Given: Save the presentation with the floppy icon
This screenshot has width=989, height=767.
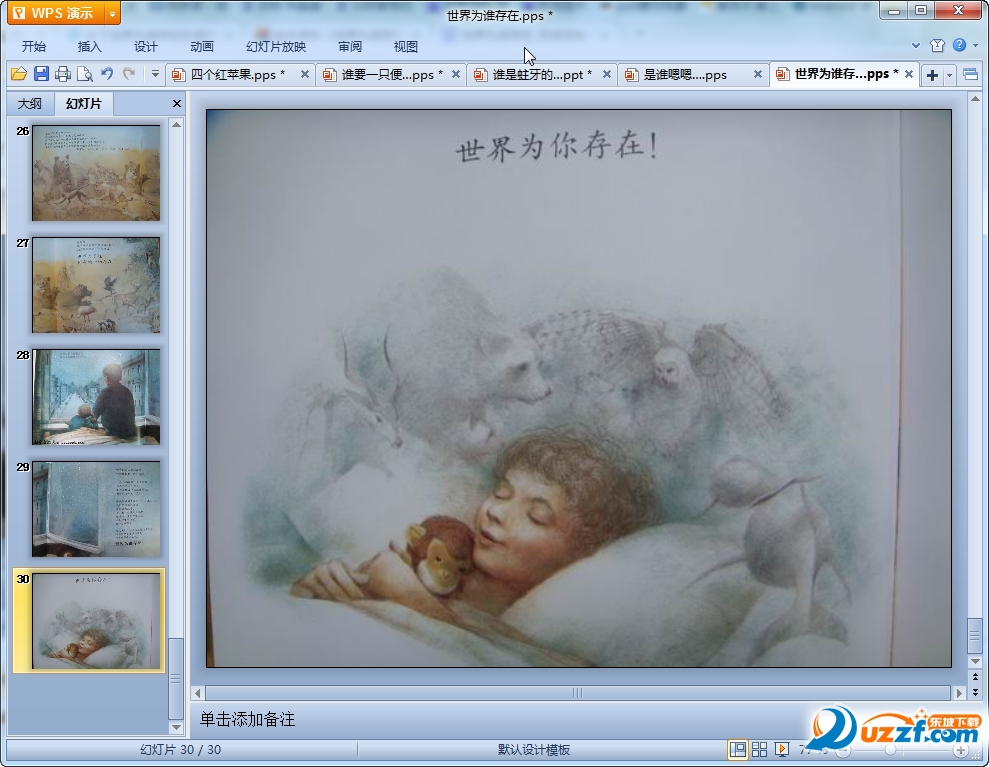Looking at the screenshot, I should coord(41,74).
